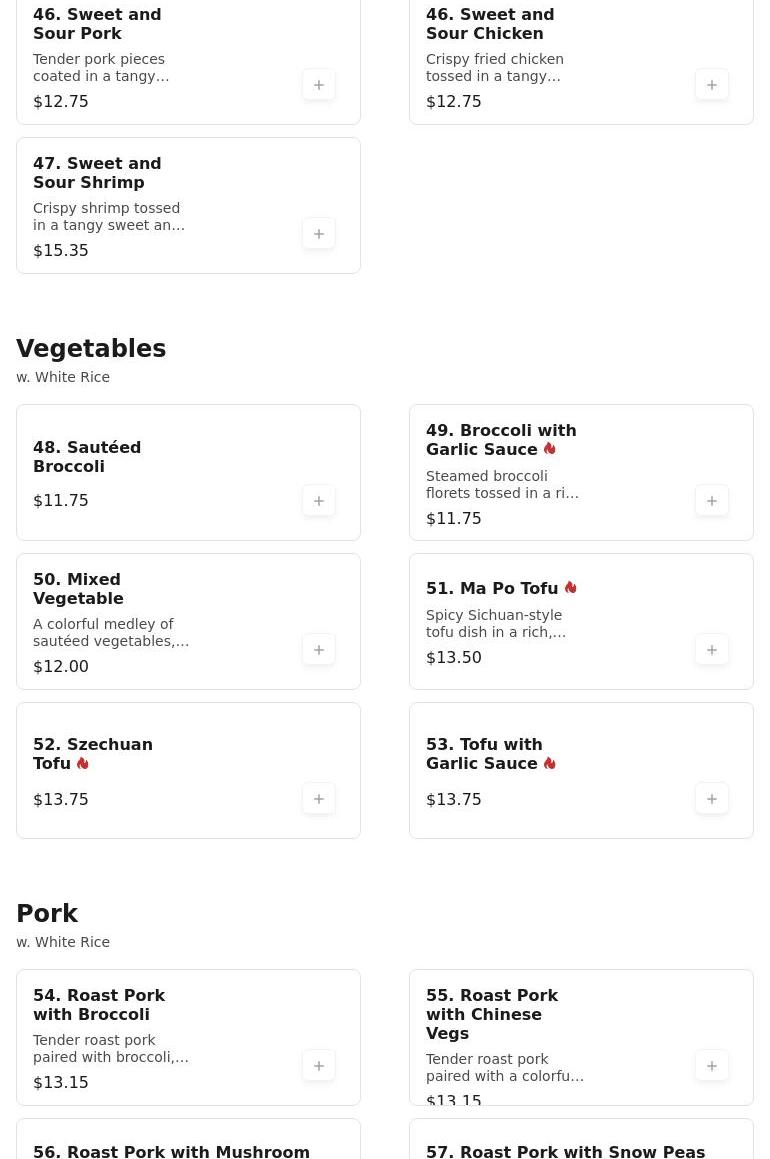Viewport: 770px width, 1159px height.
Task: Click the Pork section heading
Action: tap(47, 914)
